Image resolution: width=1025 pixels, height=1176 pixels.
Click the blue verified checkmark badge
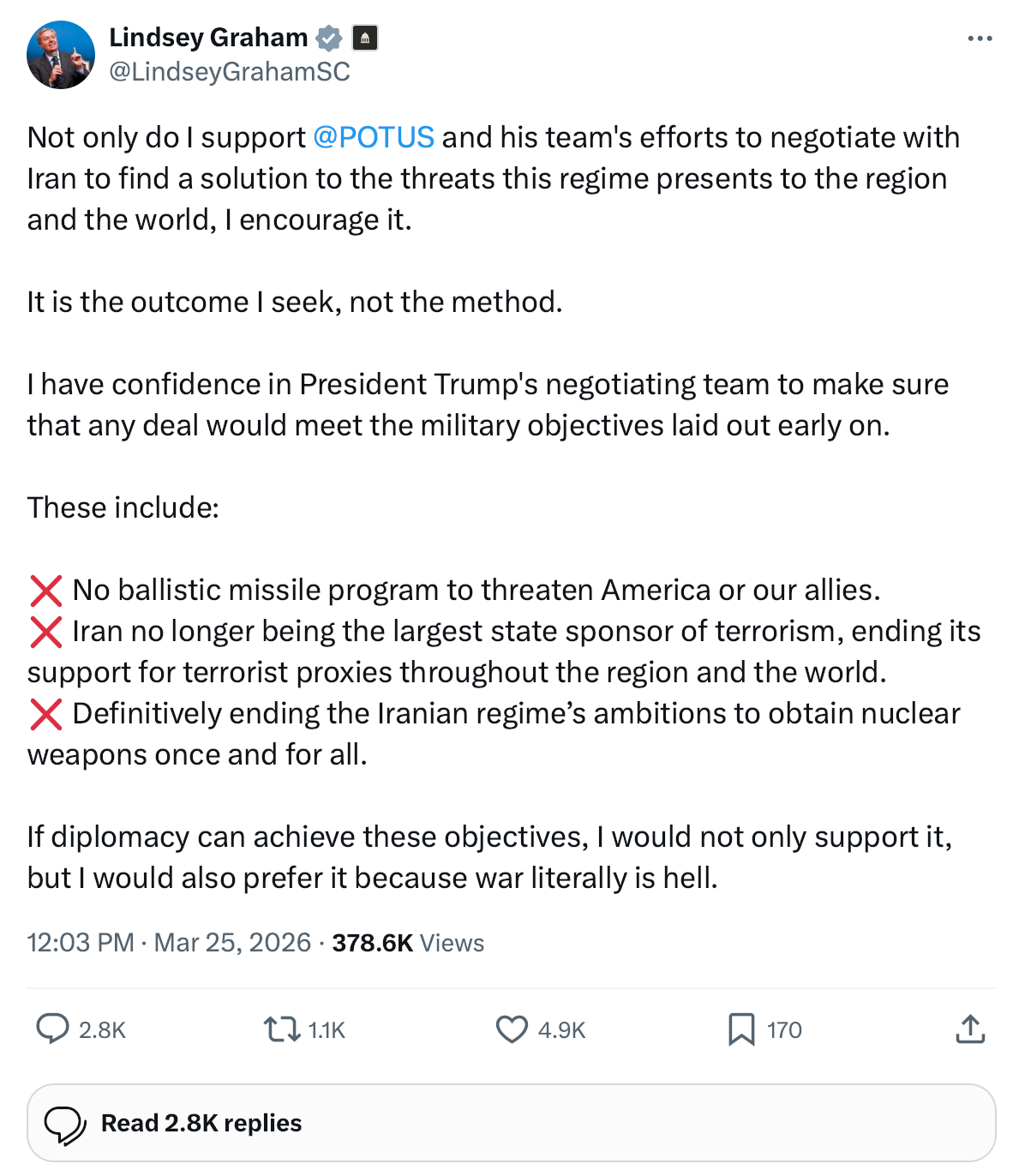329,39
